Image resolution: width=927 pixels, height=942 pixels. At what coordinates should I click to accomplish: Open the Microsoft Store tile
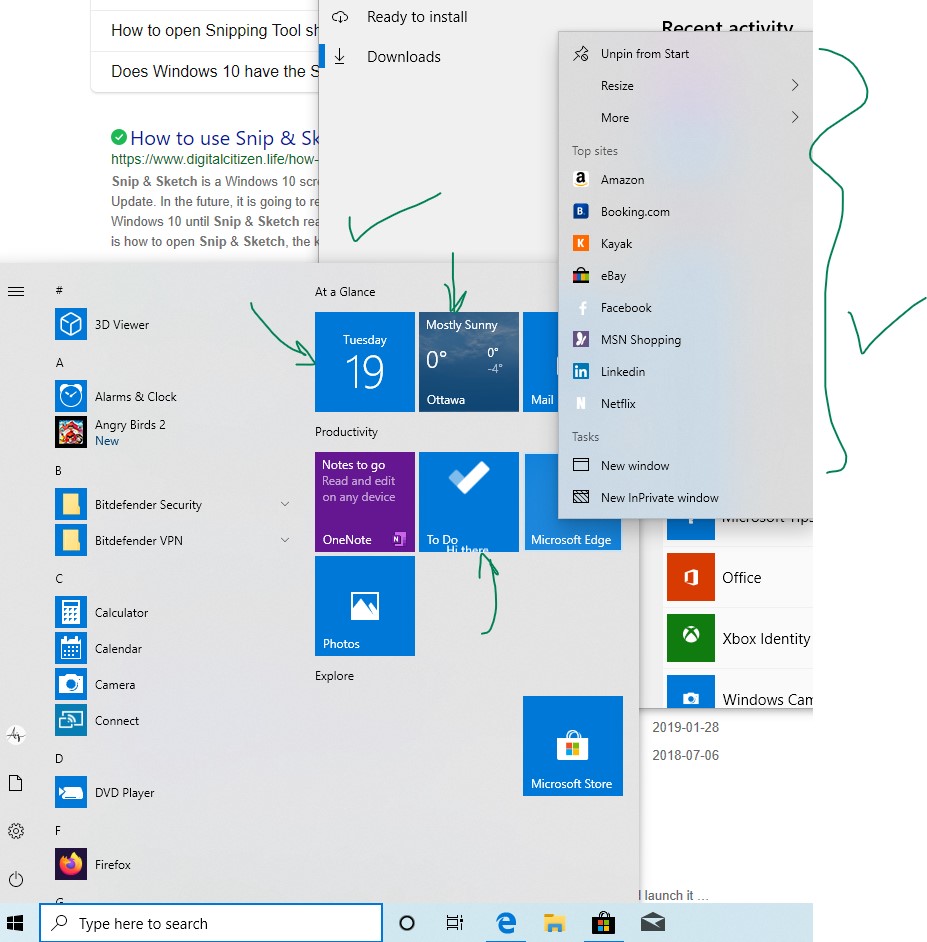coord(573,746)
